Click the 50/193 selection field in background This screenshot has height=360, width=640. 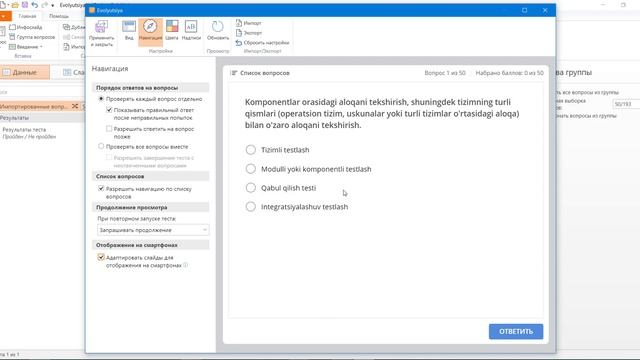tap(626, 104)
